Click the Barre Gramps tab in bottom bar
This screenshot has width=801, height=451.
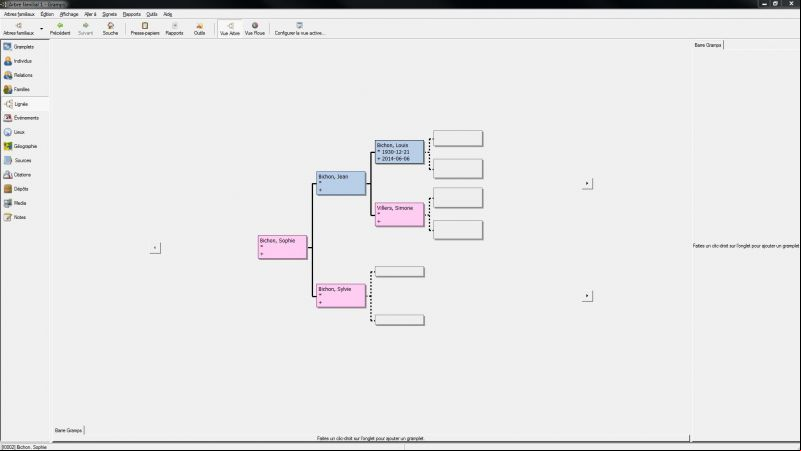[x=68, y=430]
